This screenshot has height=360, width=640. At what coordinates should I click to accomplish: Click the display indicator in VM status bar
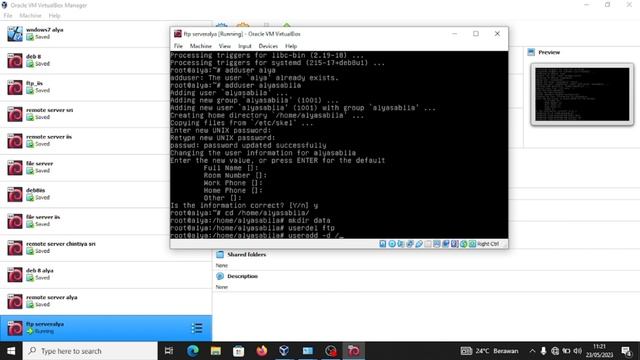[x=437, y=244]
